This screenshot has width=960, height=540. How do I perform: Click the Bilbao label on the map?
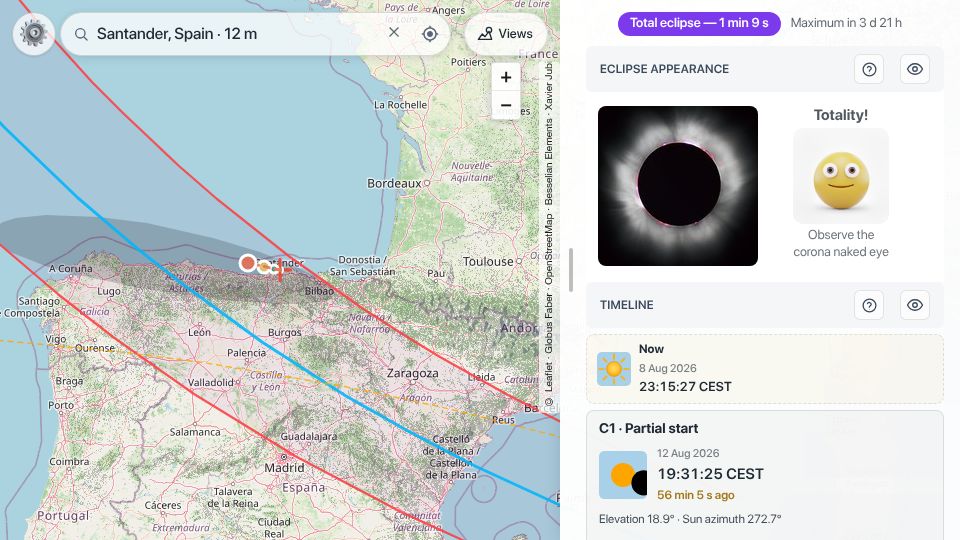pyautogui.click(x=320, y=291)
